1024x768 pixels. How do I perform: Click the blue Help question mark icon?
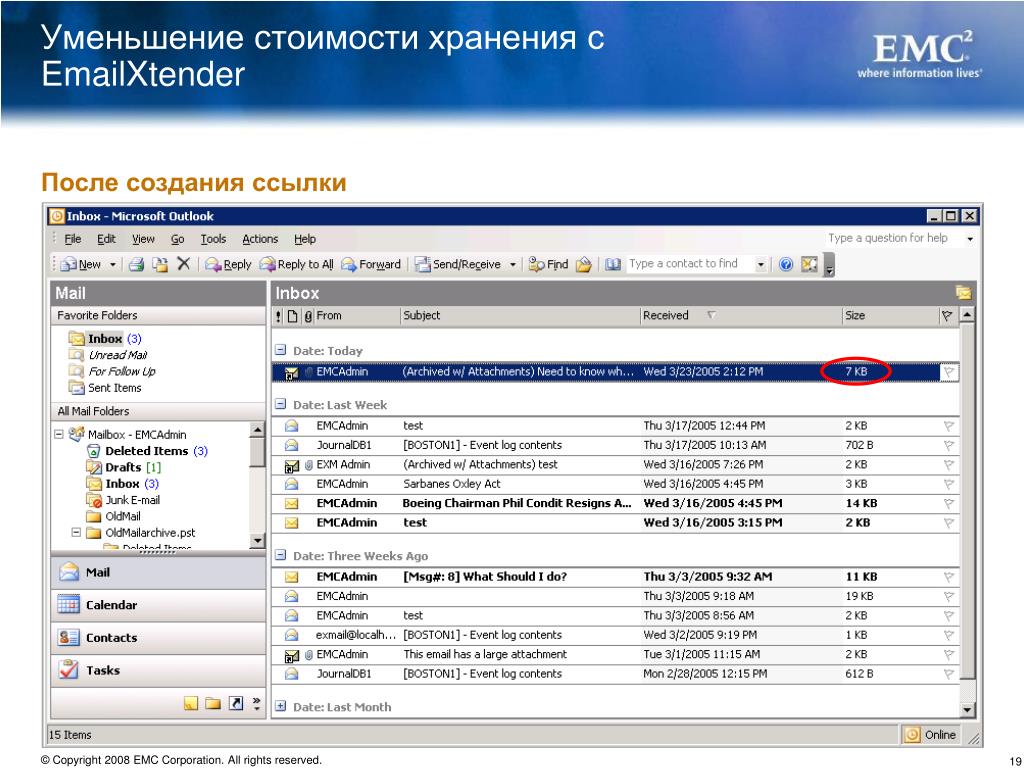[786, 264]
